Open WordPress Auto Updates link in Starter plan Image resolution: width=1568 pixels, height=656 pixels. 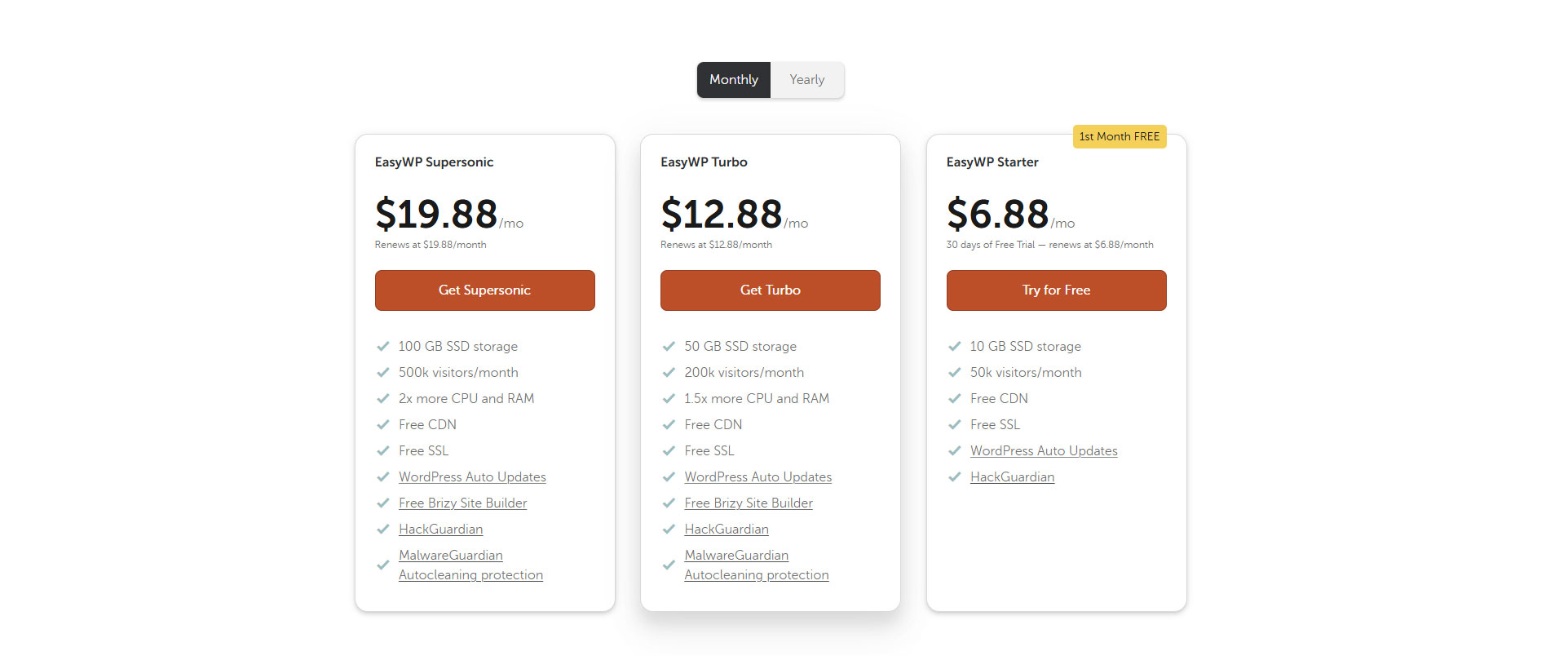(x=1044, y=451)
